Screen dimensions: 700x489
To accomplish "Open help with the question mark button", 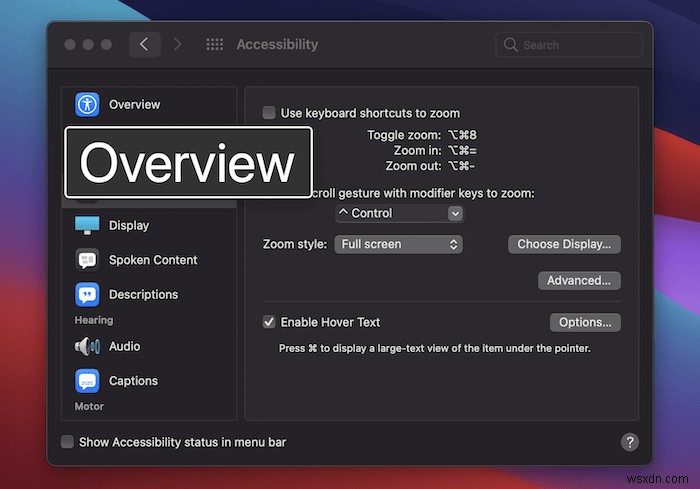I will coord(630,442).
